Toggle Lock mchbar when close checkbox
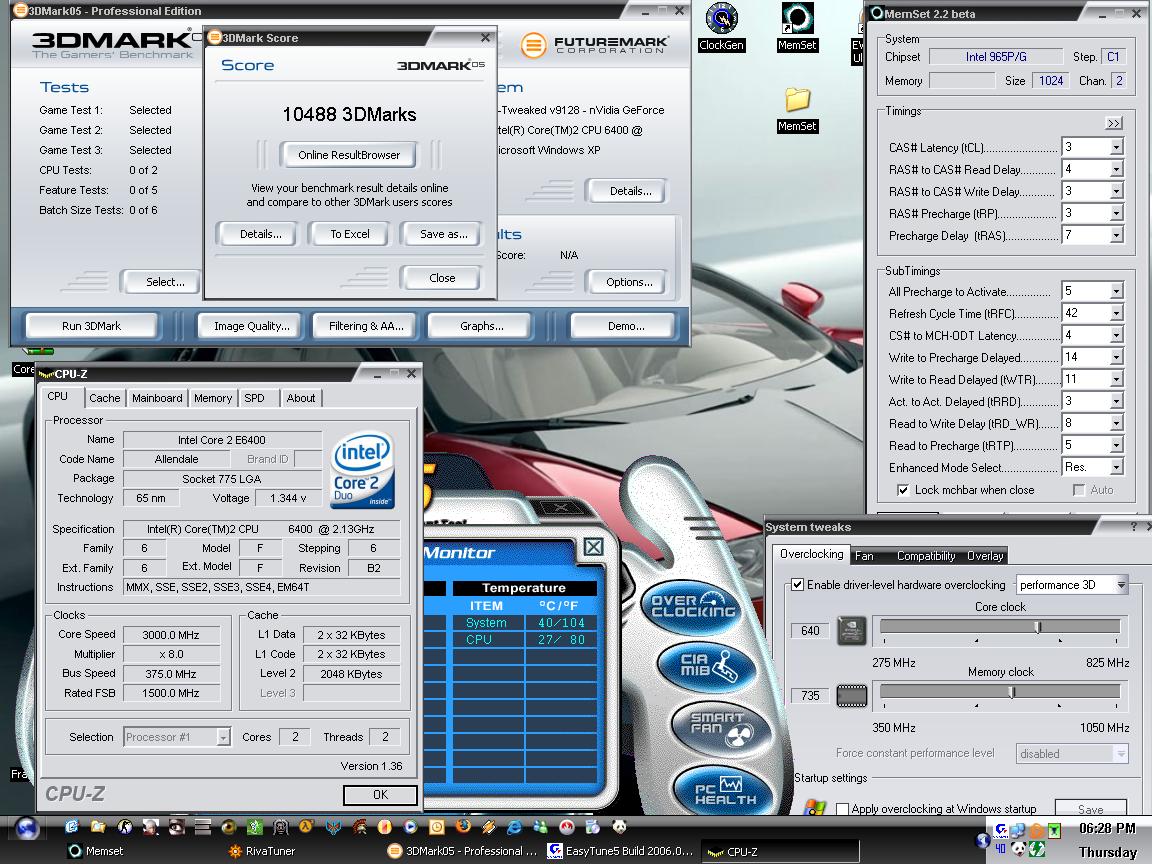The width and height of the screenshot is (1152, 864). point(903,490)
